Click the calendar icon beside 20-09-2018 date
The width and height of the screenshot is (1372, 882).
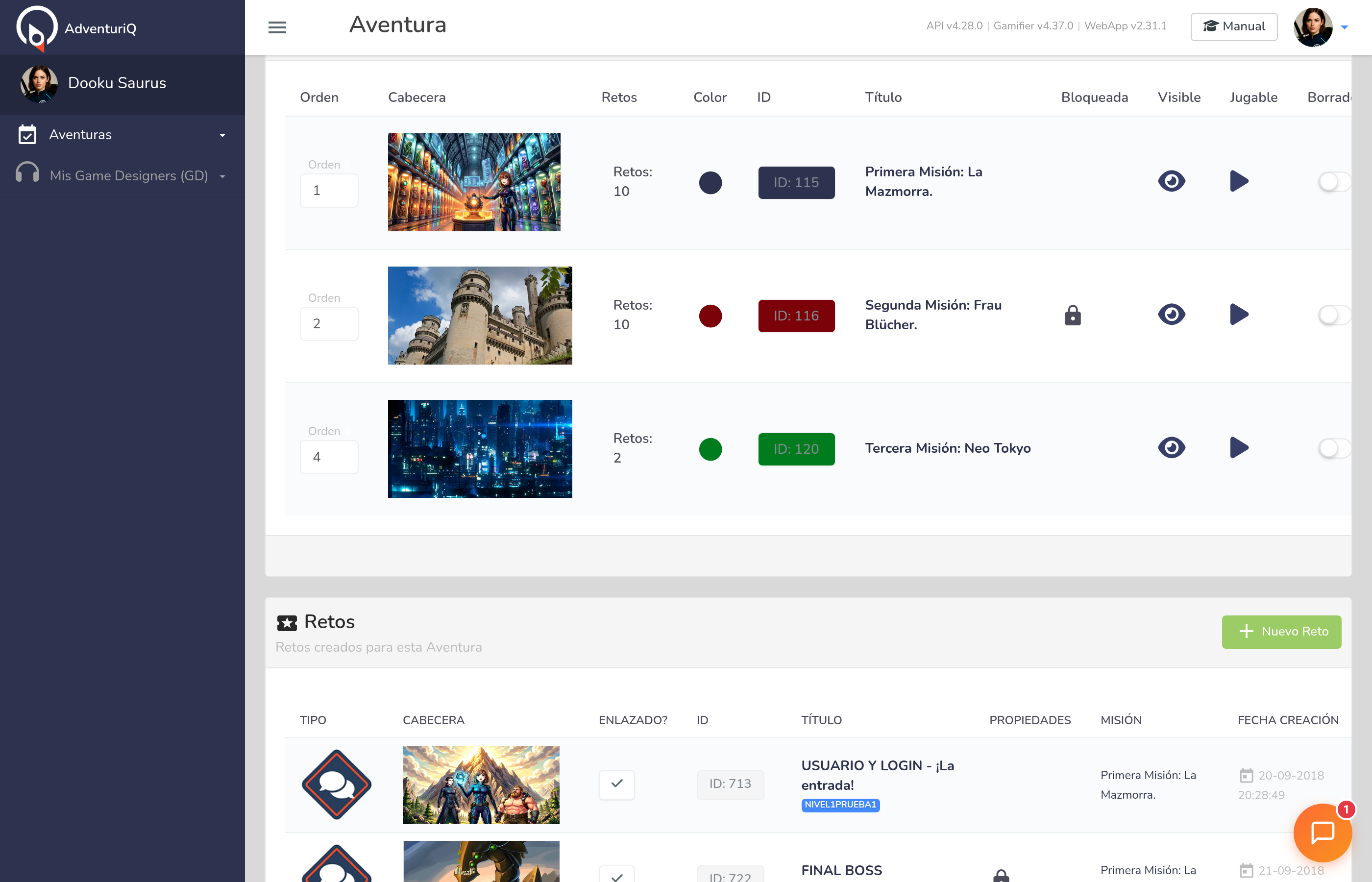click(x=1246, y=776)
